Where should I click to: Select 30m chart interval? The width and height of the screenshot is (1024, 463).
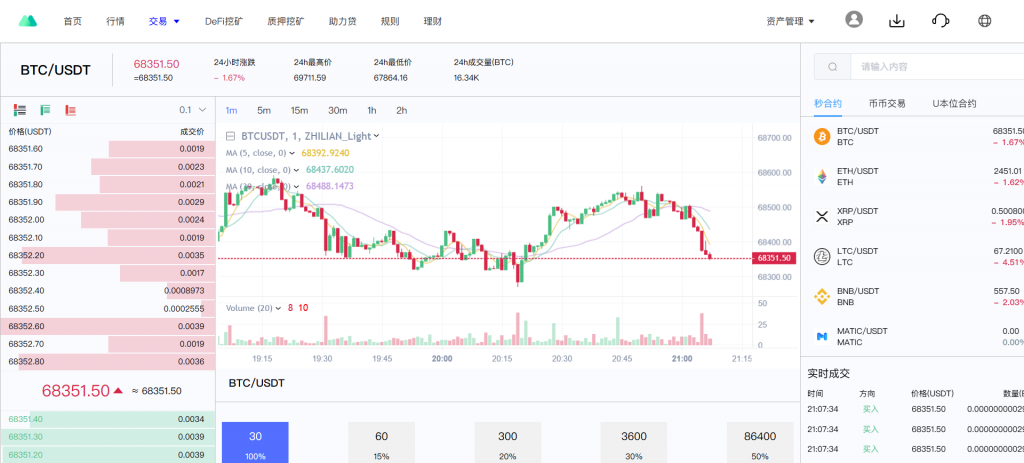click(x=338, y=110)
